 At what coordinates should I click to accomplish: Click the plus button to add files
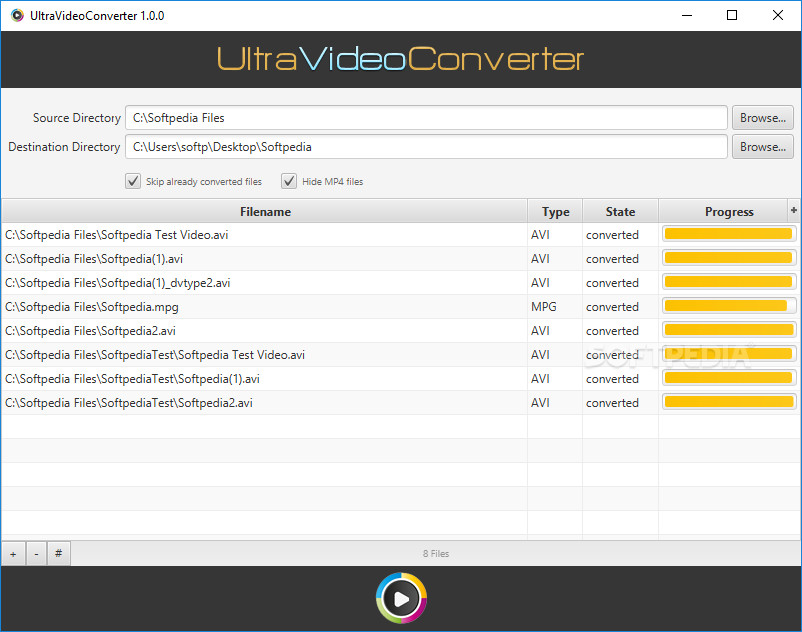(13, 554)
